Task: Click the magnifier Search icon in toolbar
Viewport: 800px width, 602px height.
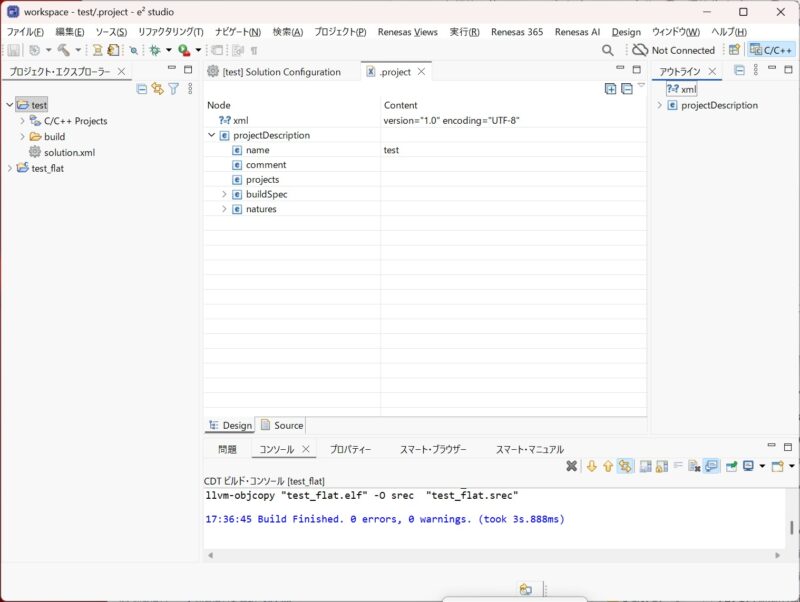Action: [608, 50]
